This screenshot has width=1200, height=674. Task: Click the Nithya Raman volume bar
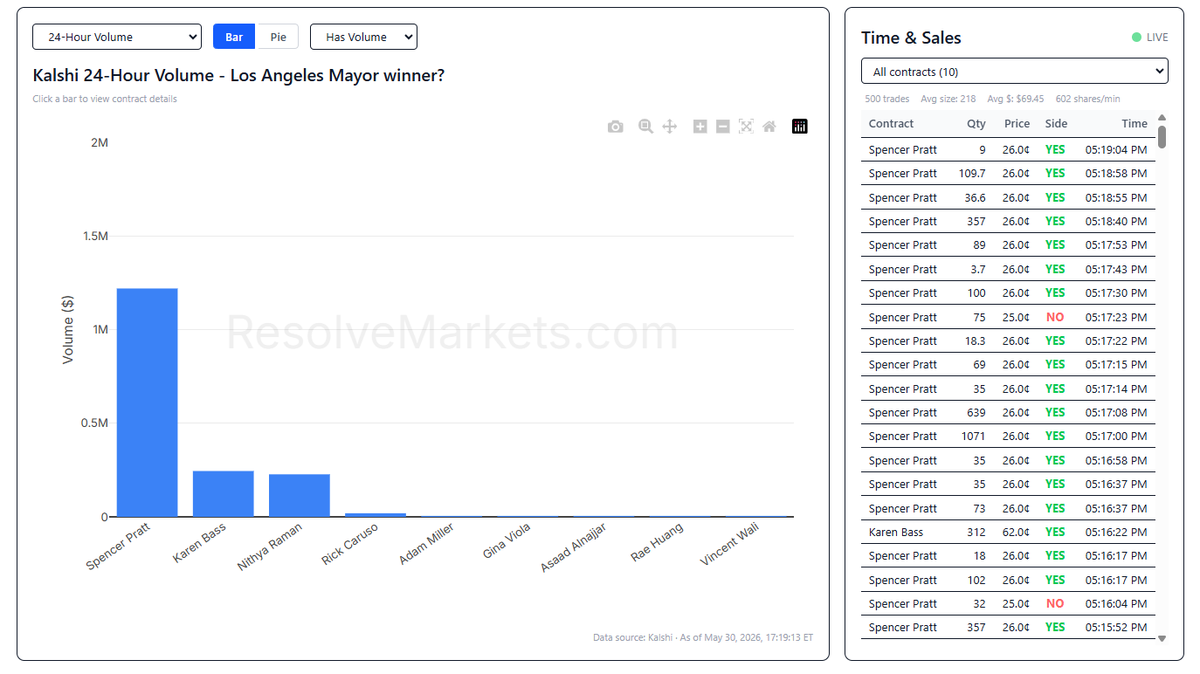coord(299,496)
